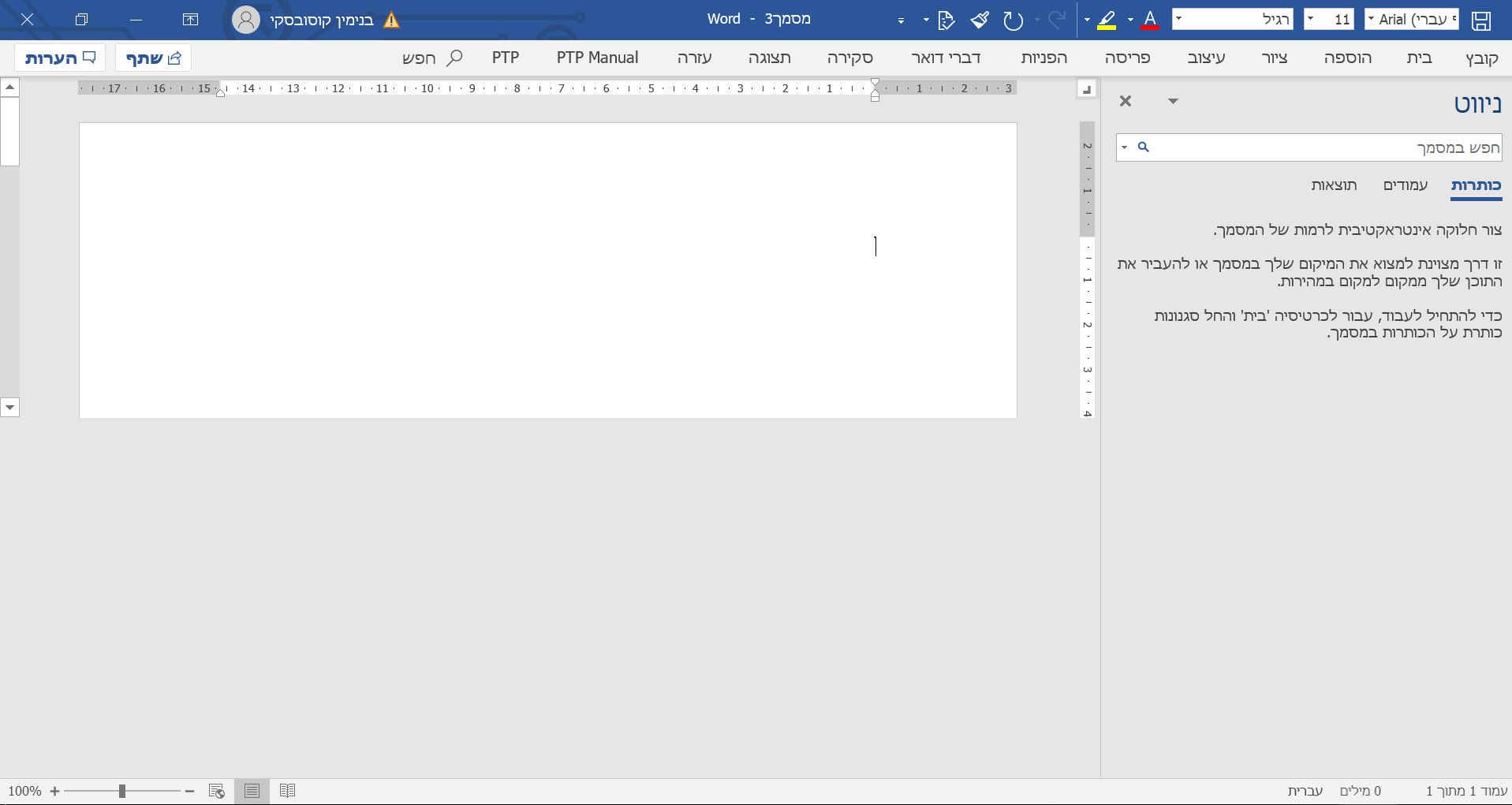Viewport: 1512px width, 805px height.
Task: Open the PTP Manual ribbon tab
Action: pos(597,58)
